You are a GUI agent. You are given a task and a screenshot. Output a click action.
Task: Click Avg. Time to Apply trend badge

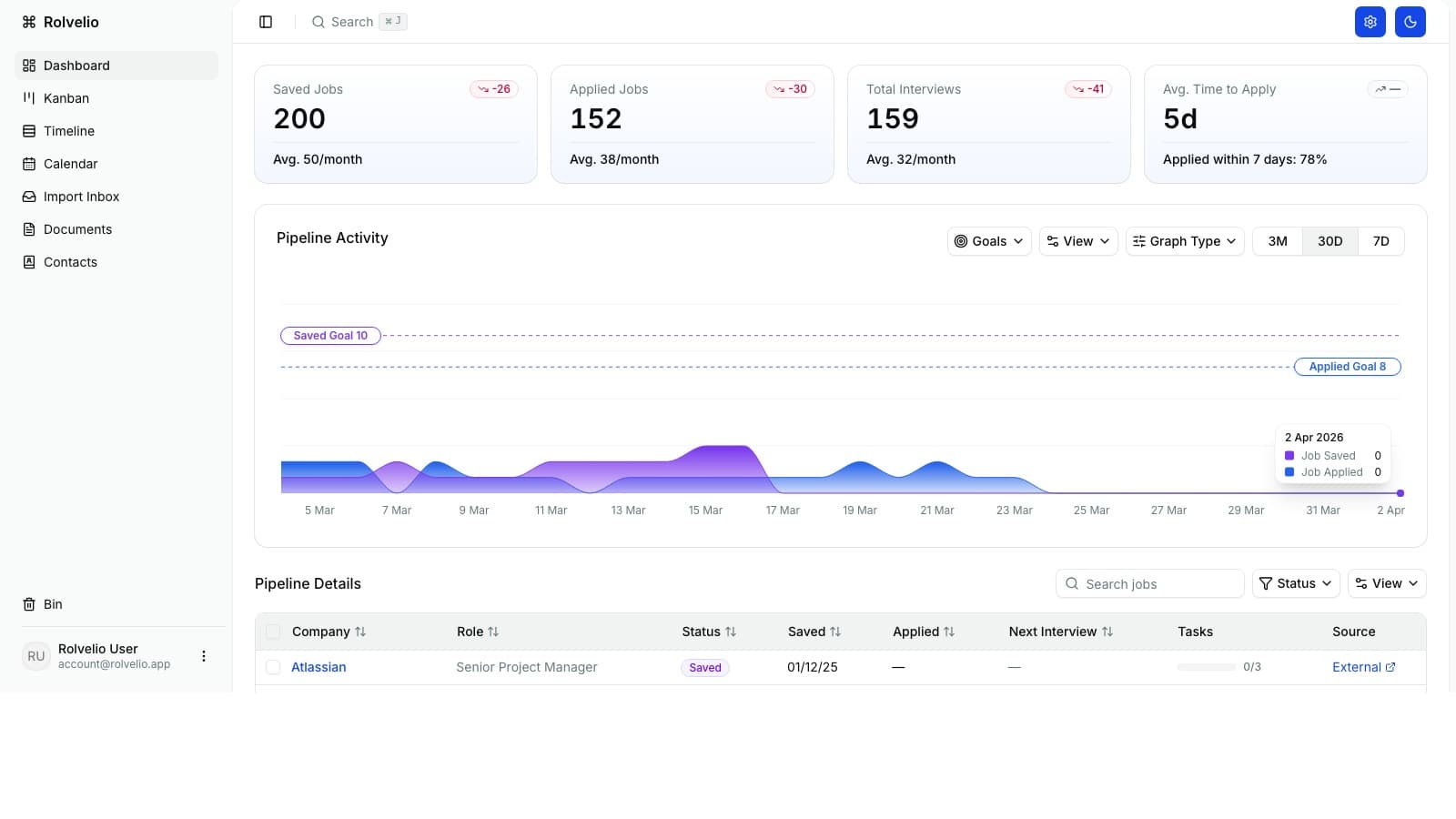1388,89
